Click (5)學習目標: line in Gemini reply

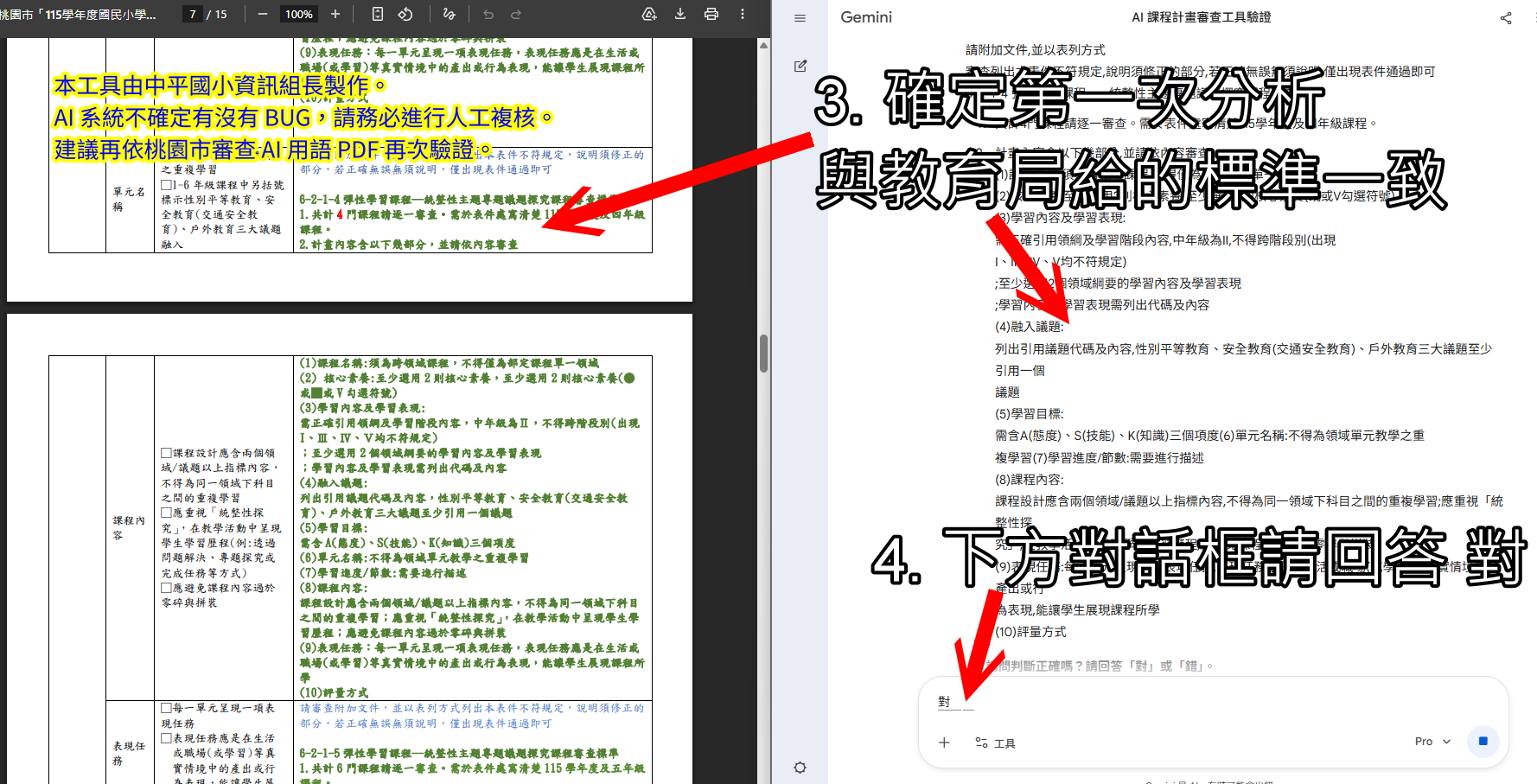pos(1030,414)
